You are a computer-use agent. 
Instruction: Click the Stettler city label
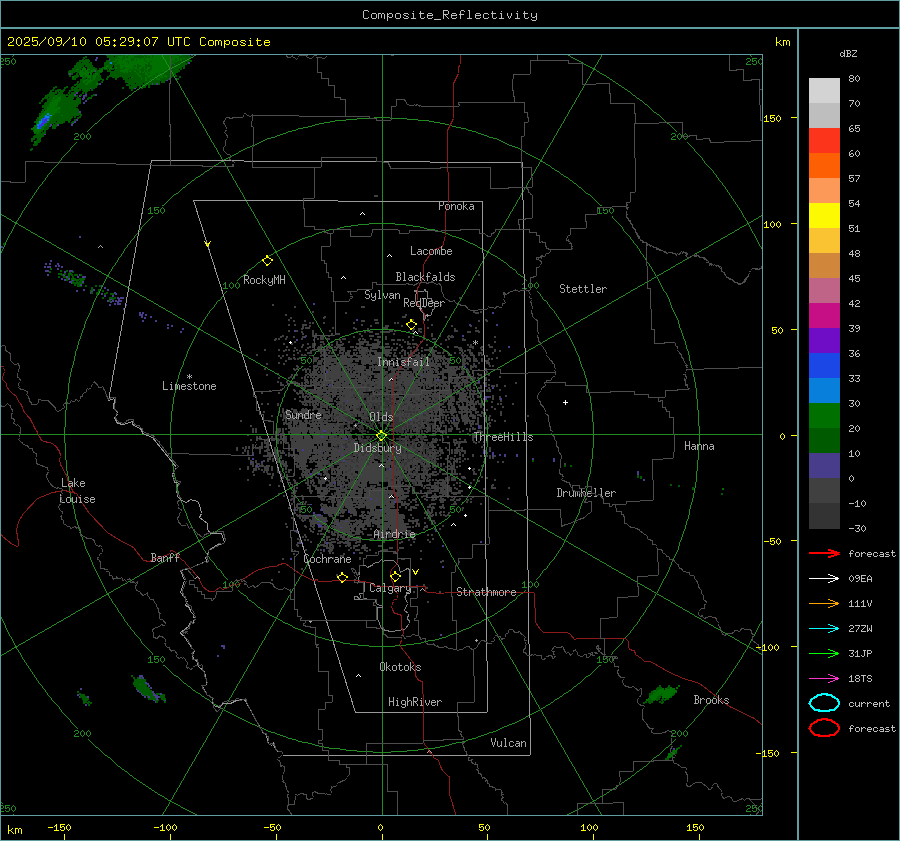pos(583,289)
